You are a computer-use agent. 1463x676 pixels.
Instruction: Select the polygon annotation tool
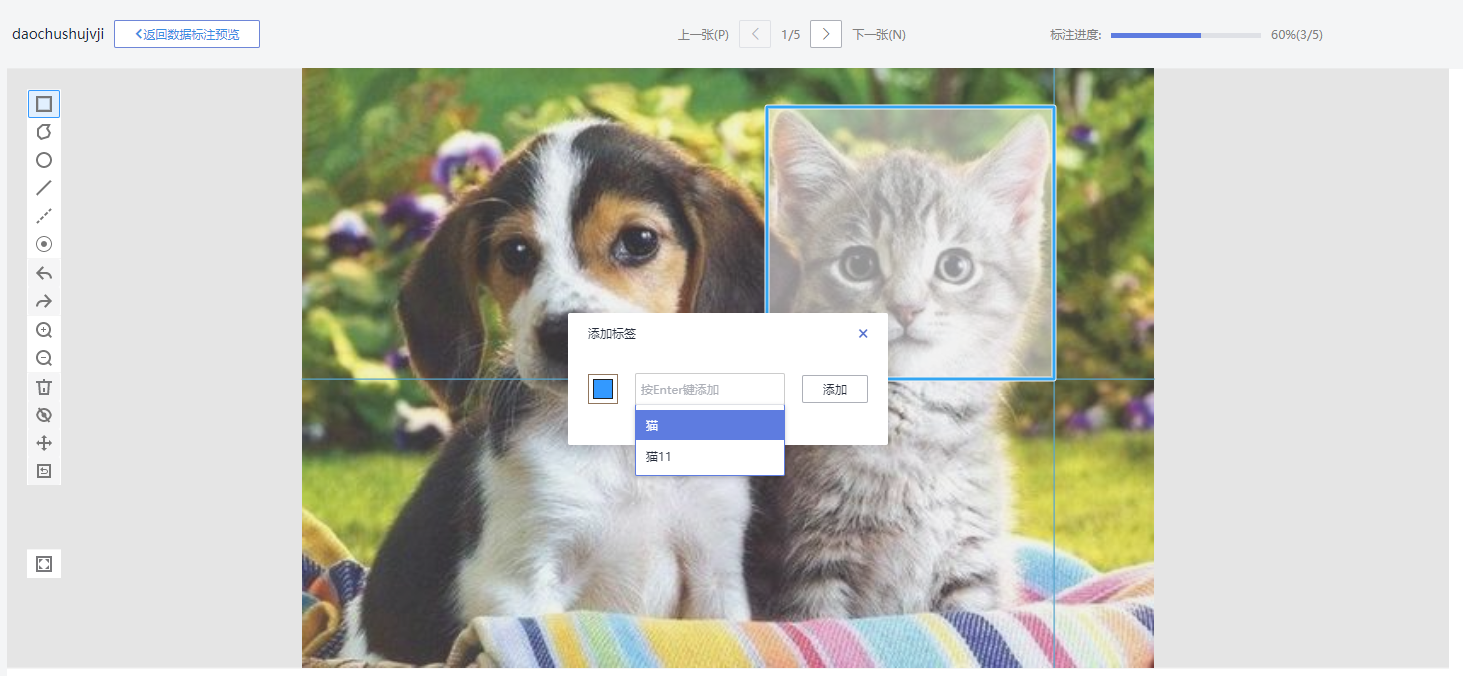(x=44, y=132)
